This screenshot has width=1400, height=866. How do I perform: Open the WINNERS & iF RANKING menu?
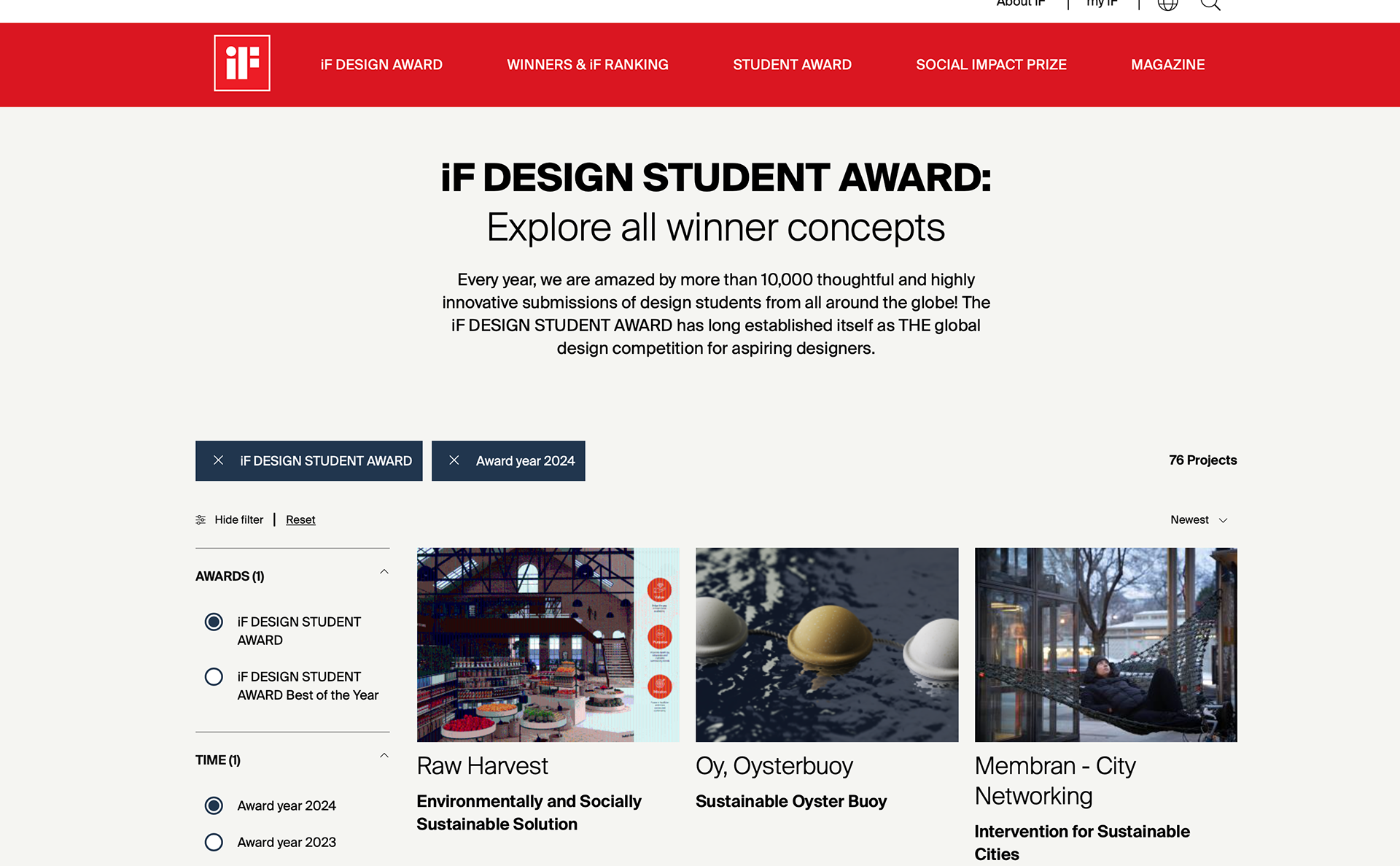(x=588, y=65)
